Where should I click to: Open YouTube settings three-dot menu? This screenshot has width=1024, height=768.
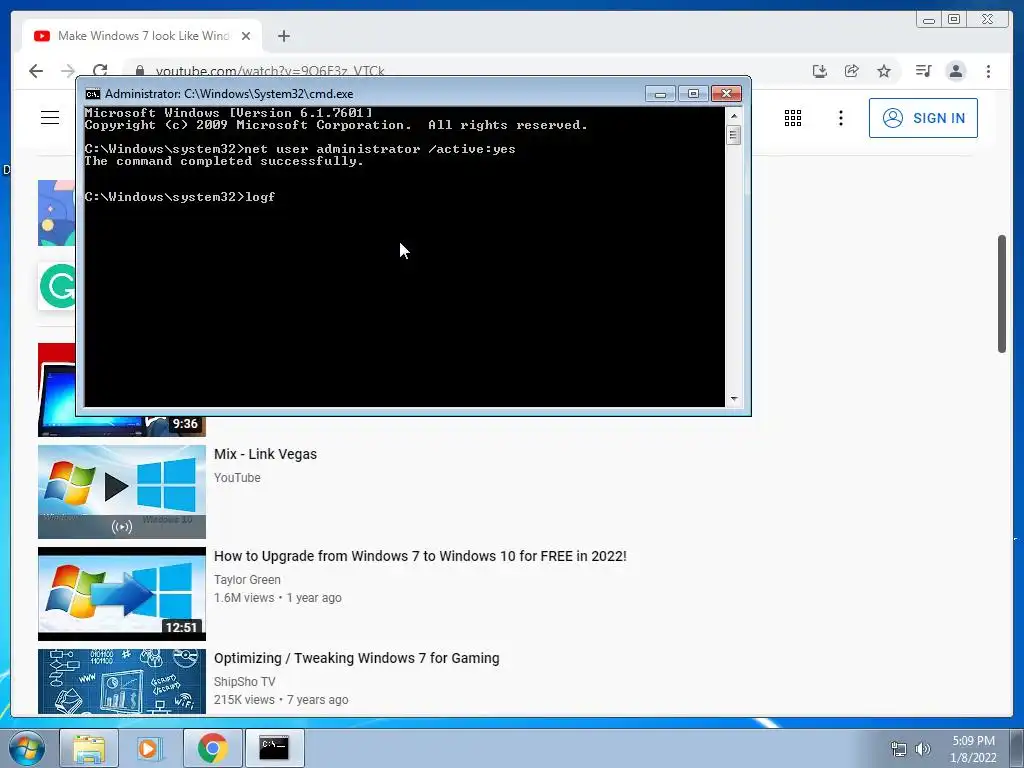coord(840,118)
